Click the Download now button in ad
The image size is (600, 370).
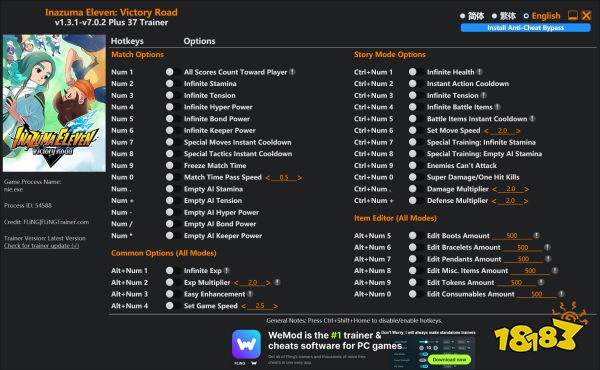pos(449,359)
